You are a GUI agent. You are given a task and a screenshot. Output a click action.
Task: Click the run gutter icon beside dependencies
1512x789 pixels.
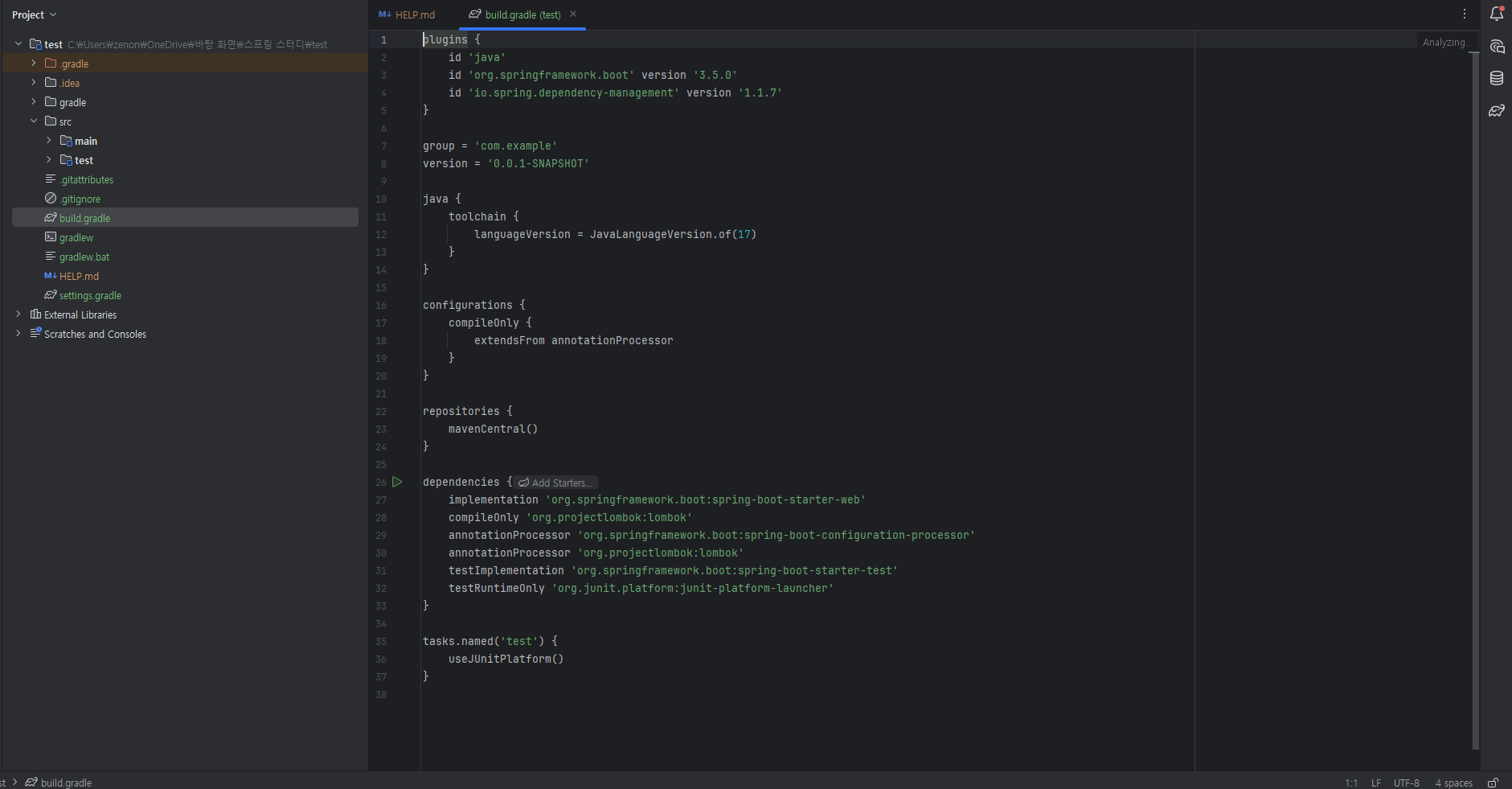(397, 482)
